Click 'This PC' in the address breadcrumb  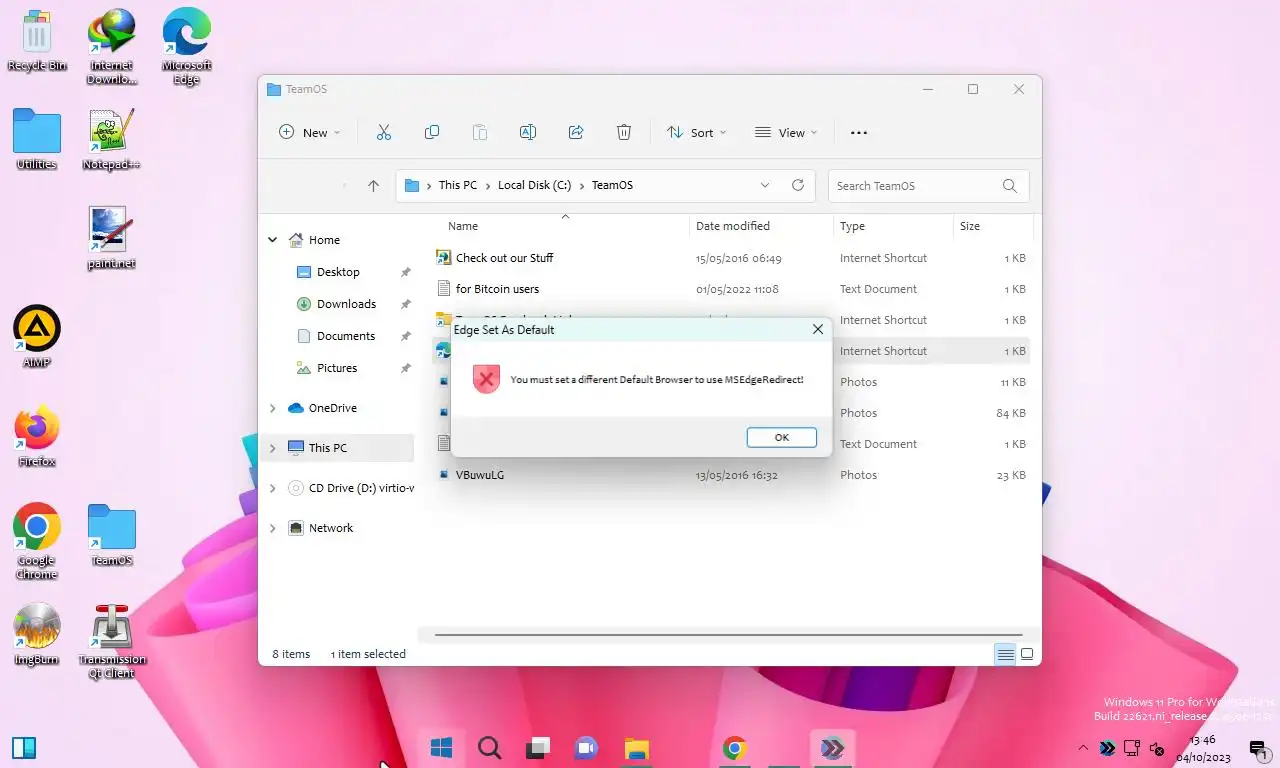click(x=458, y=185)
